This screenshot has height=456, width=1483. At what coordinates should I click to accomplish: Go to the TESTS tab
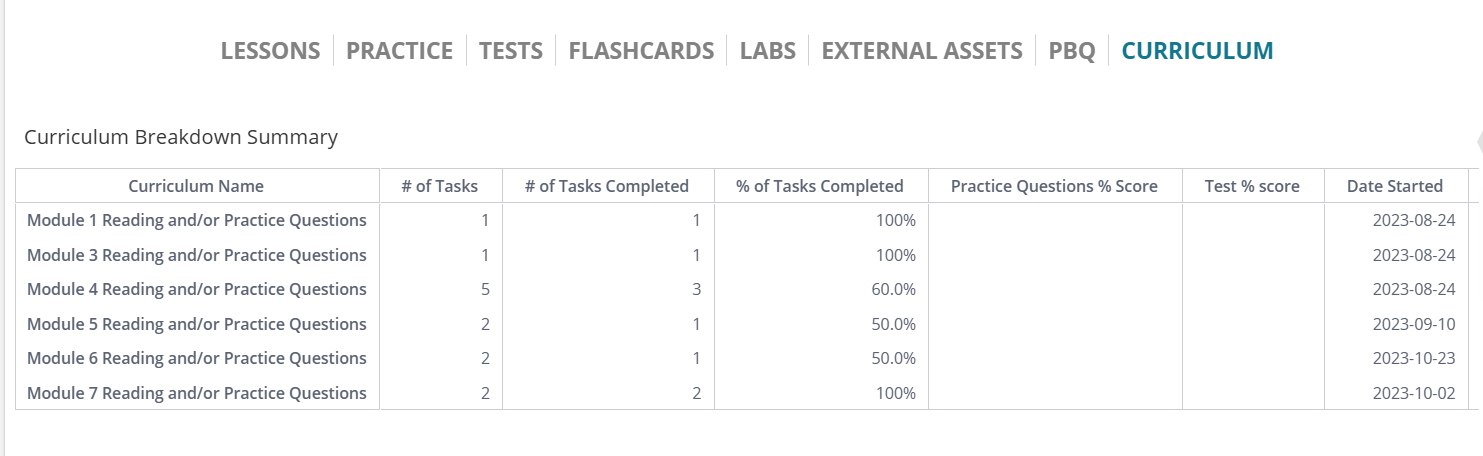[511, 51]
